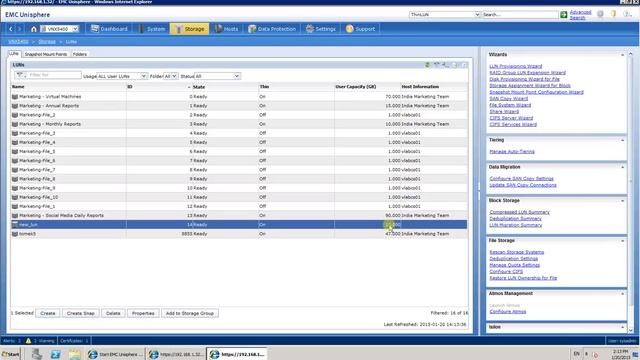Click the top Search input field
This screenshot has height=360, width=640.
(520, 15)
